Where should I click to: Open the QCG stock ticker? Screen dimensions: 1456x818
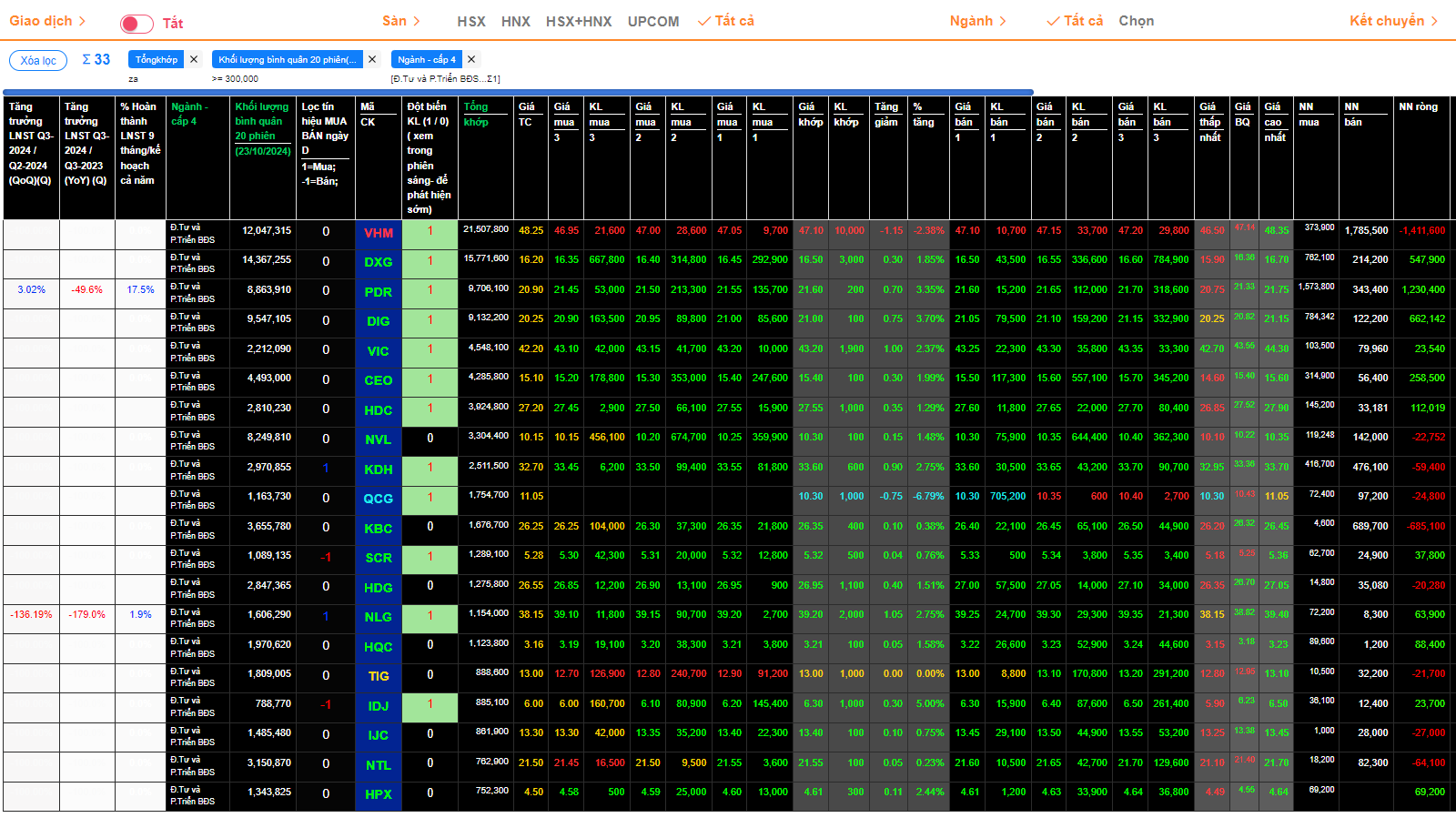point(379,499)
